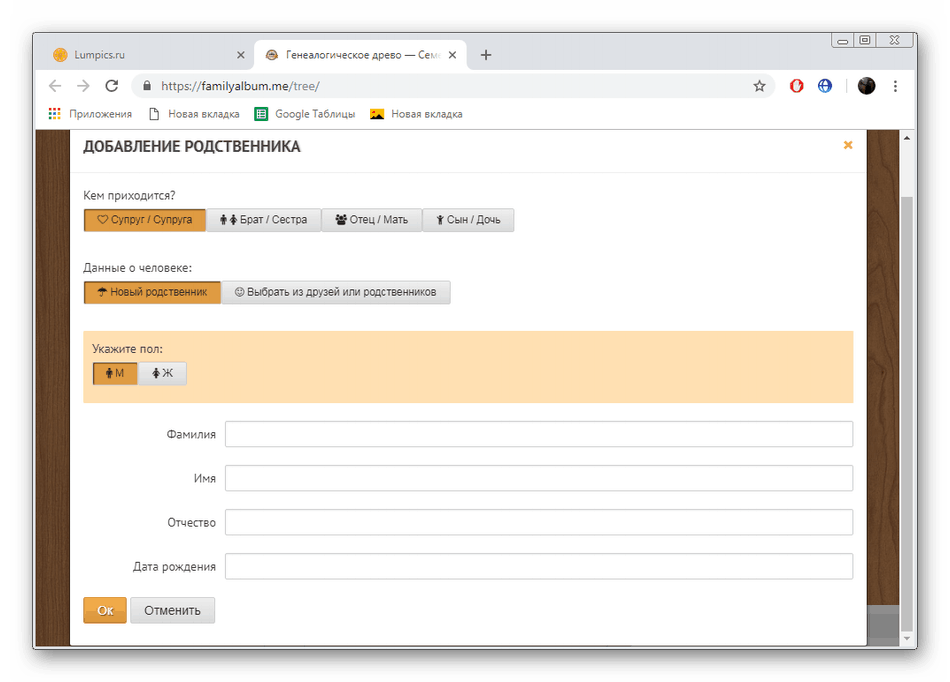
Task: Confirm with the Ок button
Action: [x=105, y=611]
